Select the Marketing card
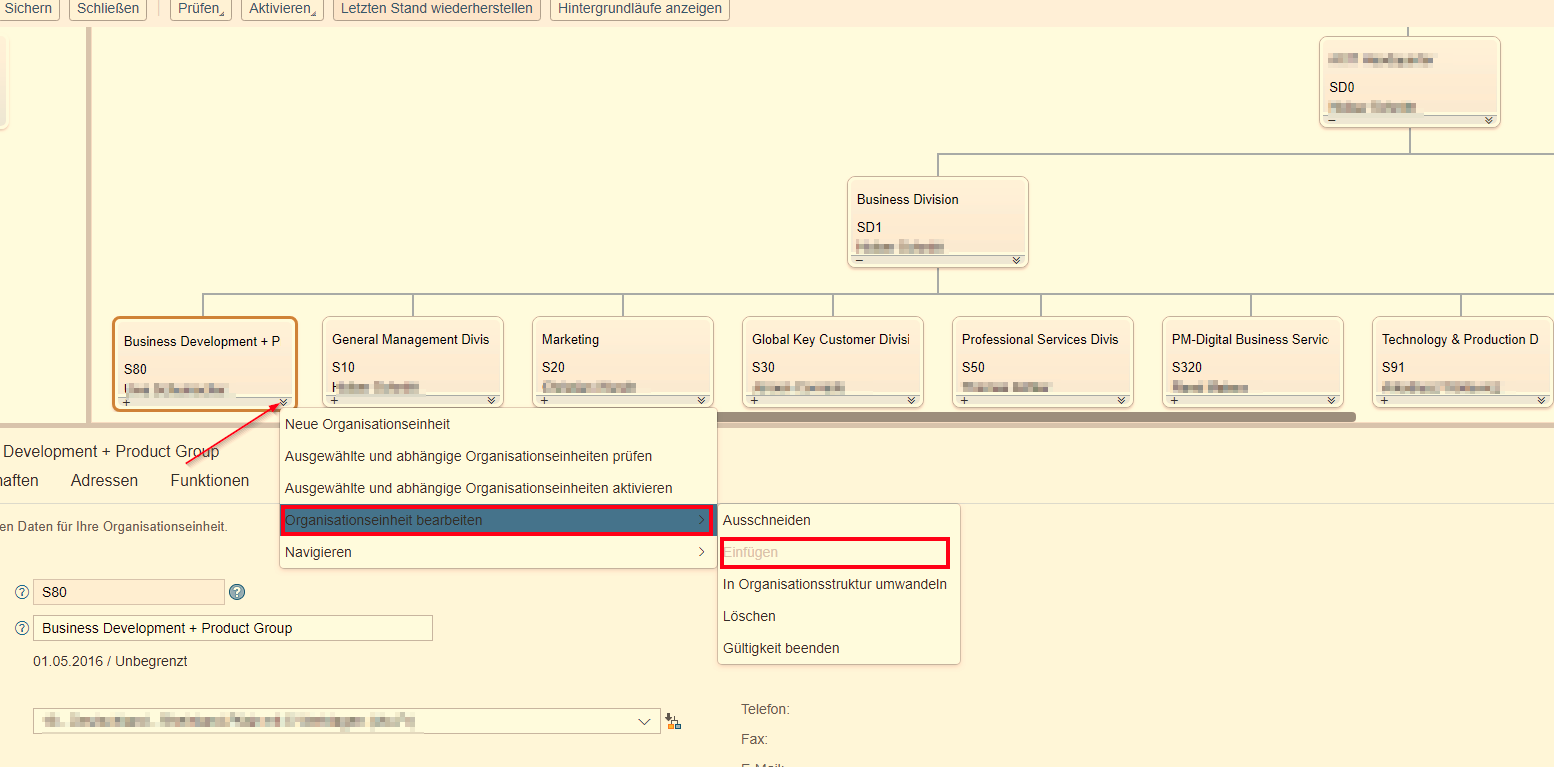 (623, 362)
